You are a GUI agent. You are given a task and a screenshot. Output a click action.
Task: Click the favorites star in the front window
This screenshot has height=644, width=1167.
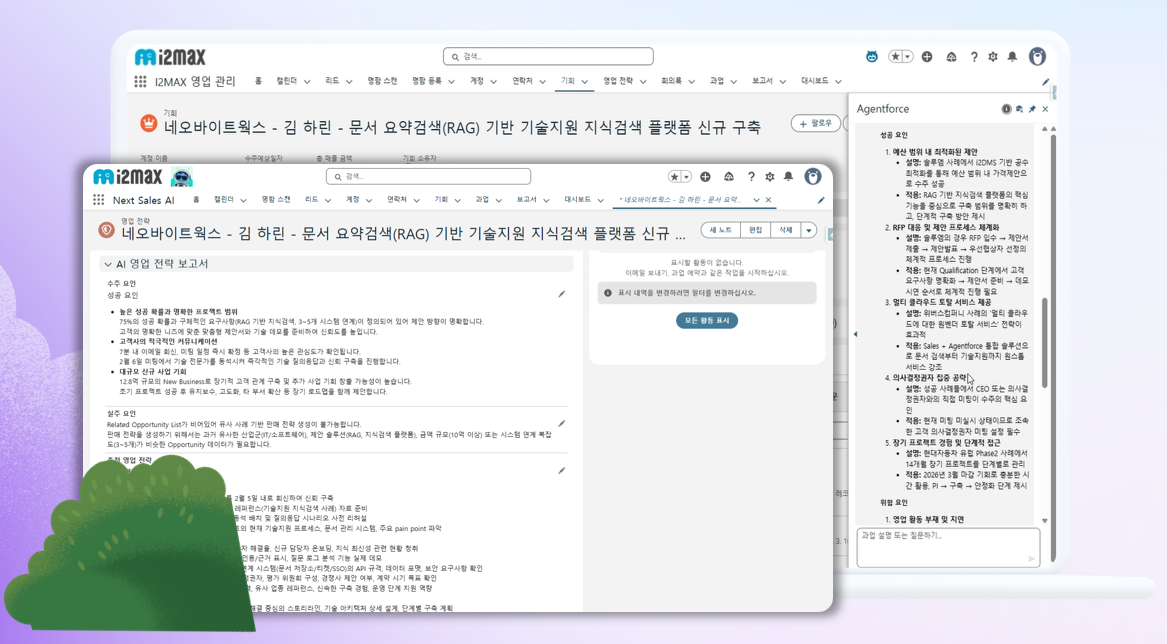(x=674, y=176)
